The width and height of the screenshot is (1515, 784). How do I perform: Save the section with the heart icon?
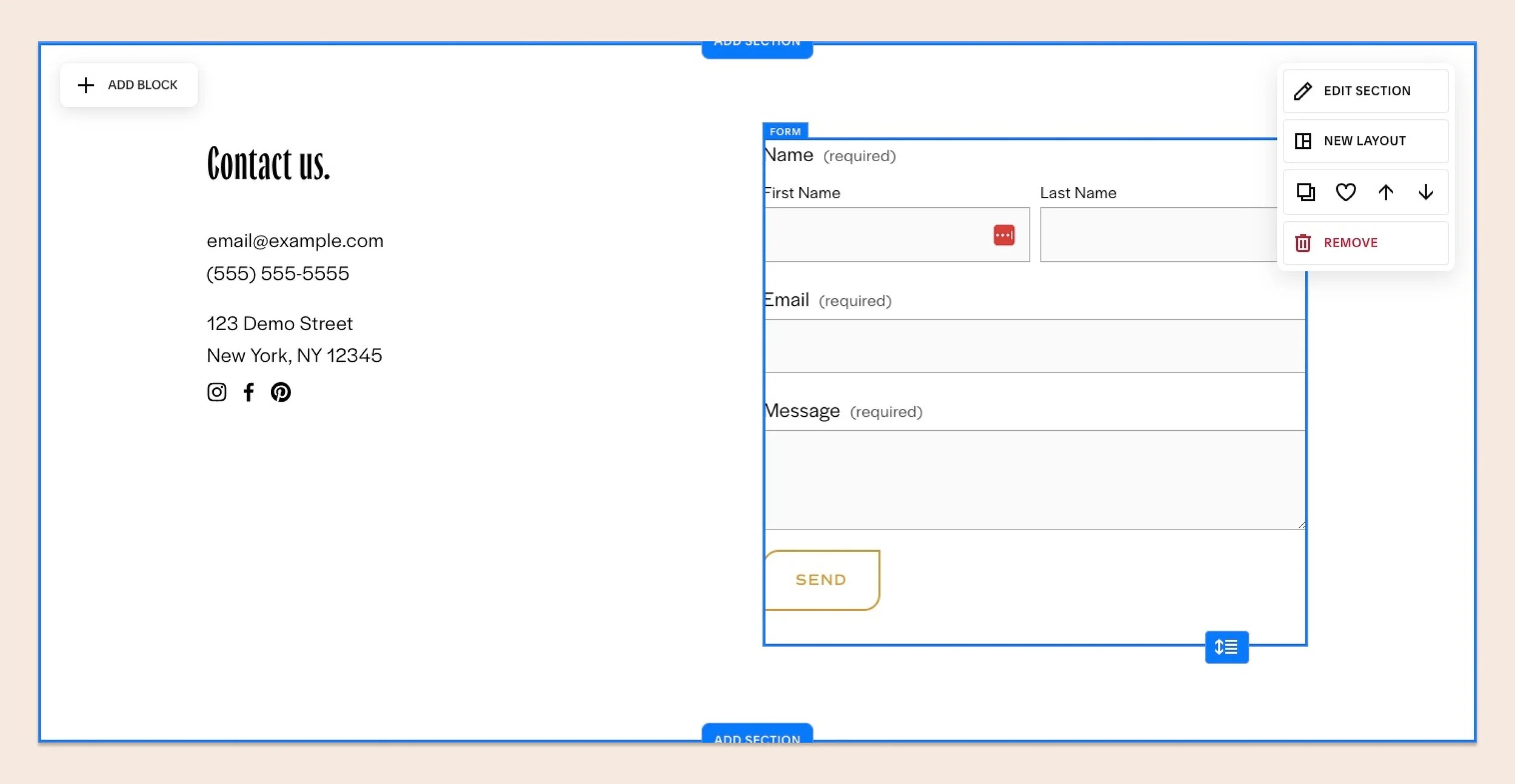pyautogui.click(x=1346, y=192)
